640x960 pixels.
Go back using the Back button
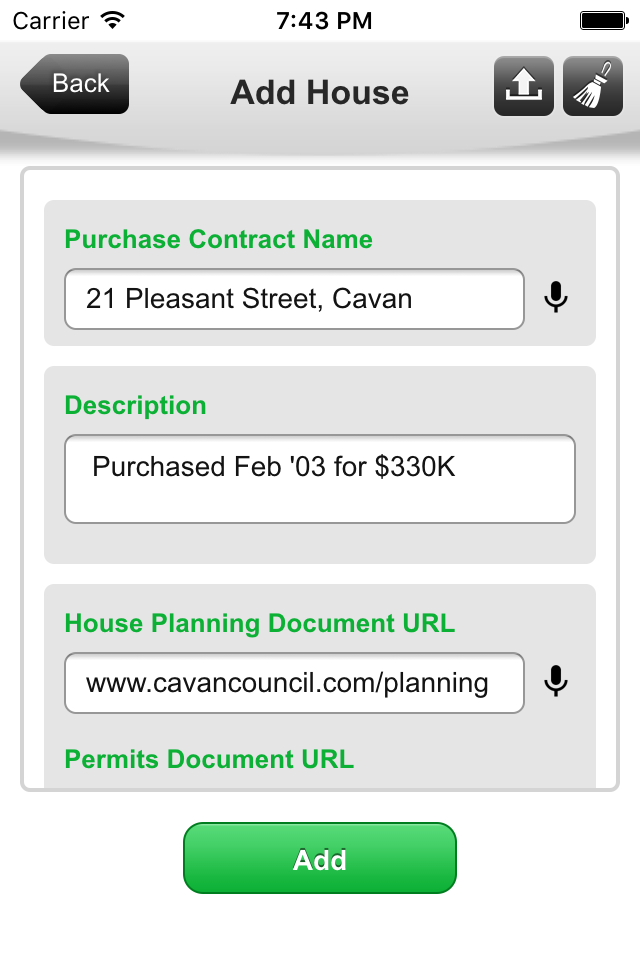pyautogui.click(x=74, y=84)
